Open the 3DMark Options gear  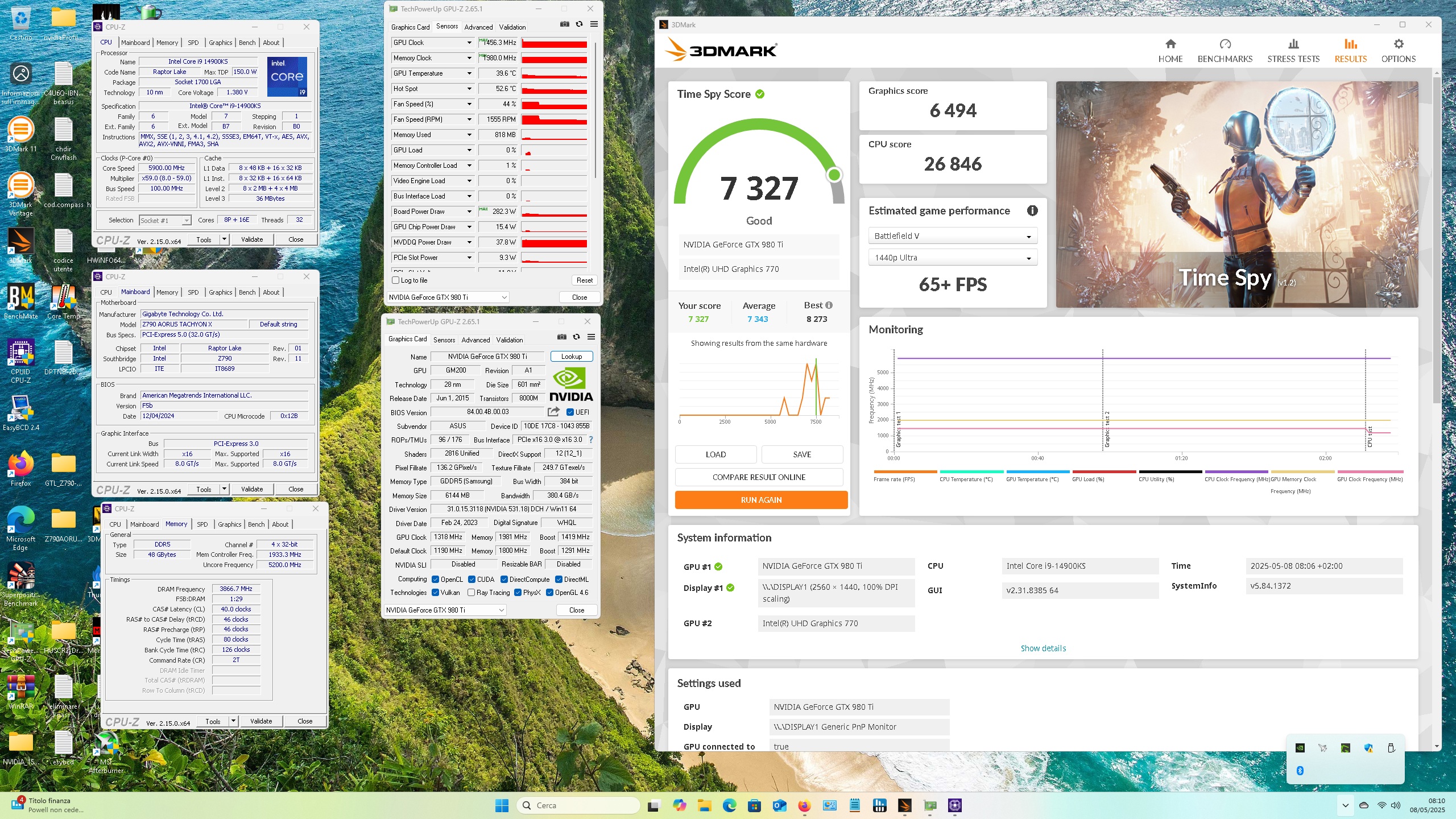pos(1398,51)
